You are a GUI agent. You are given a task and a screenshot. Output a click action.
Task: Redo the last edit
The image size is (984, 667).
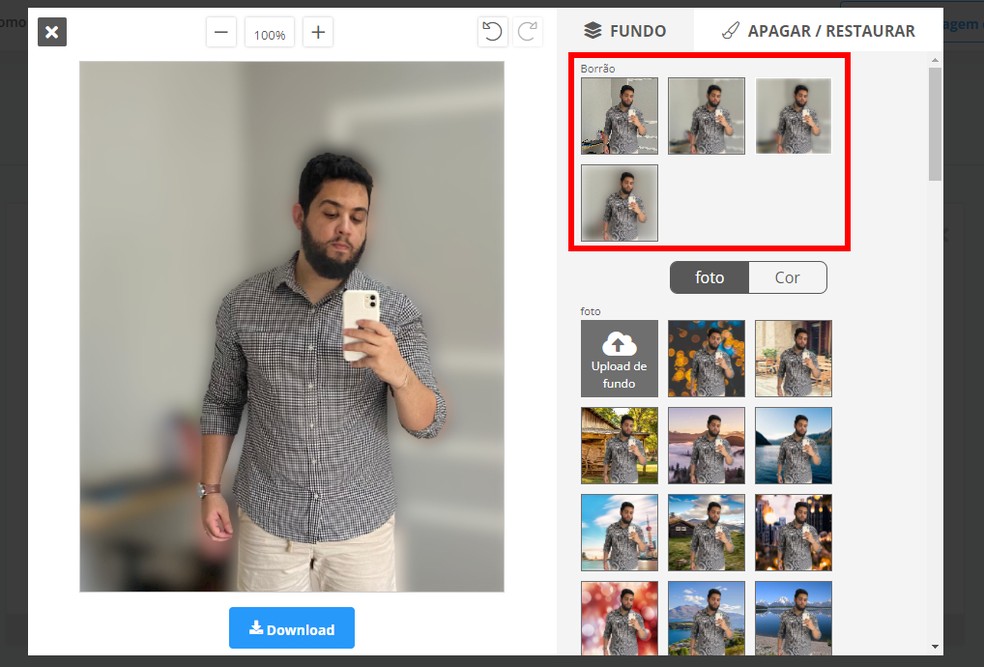click(528, 32)
